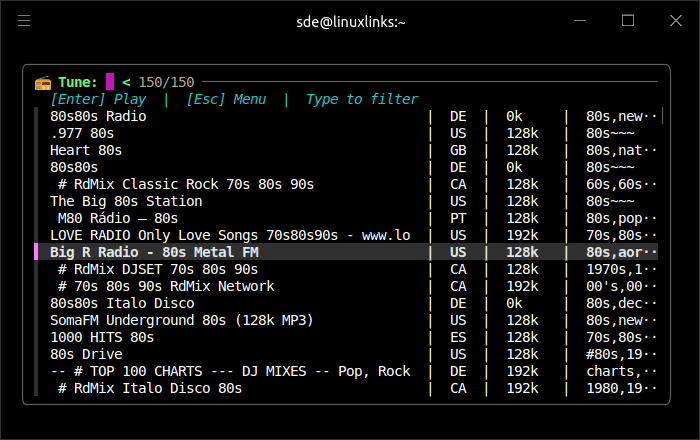700x440 pixels.
Task: Open the terminal hamburger menu
Action: (x=24, y=21)
